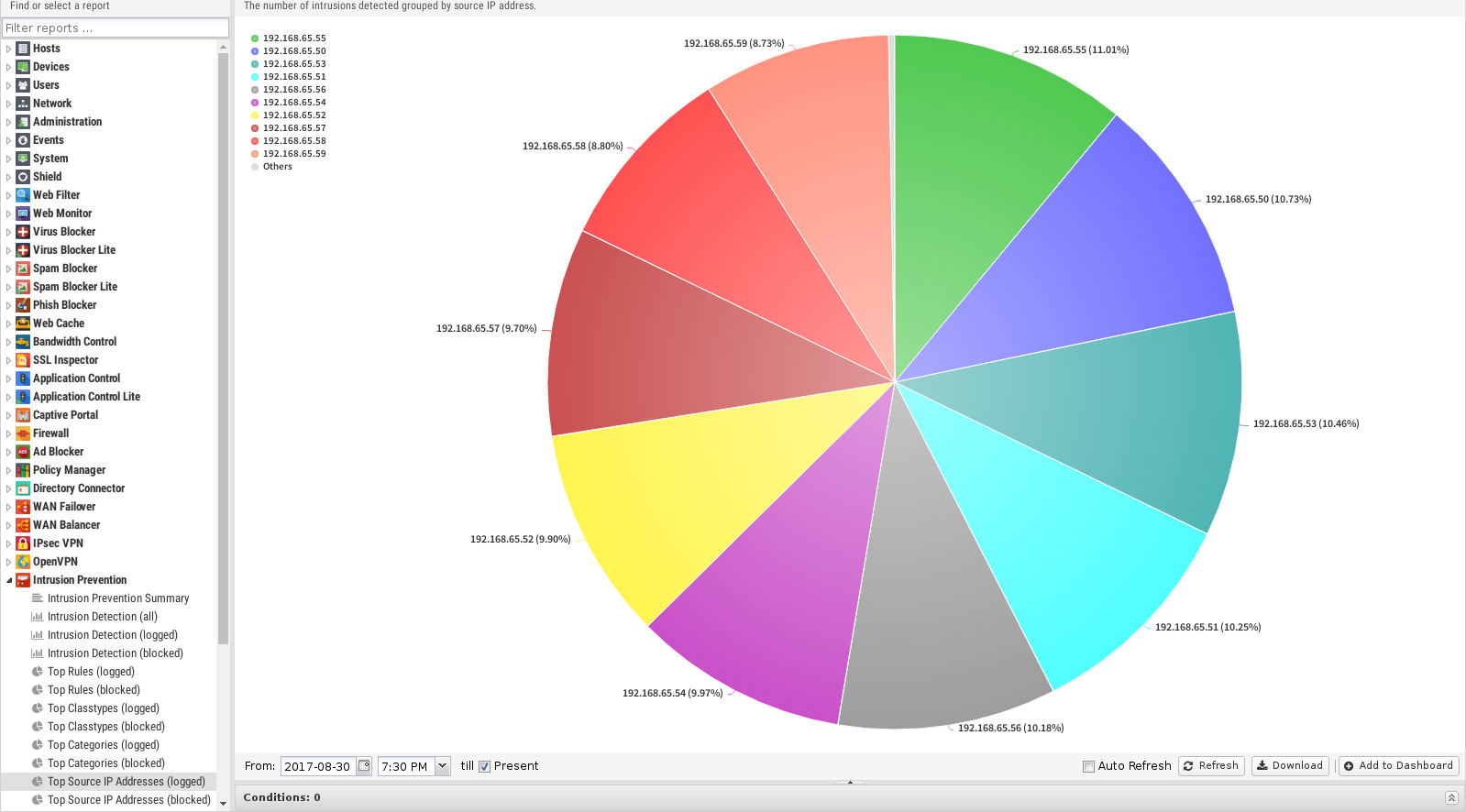Image resolution: width=1466 pixels, height=812 pixels.
Task: Expand the WAN Balancer tree node
Action: (9, 525)
